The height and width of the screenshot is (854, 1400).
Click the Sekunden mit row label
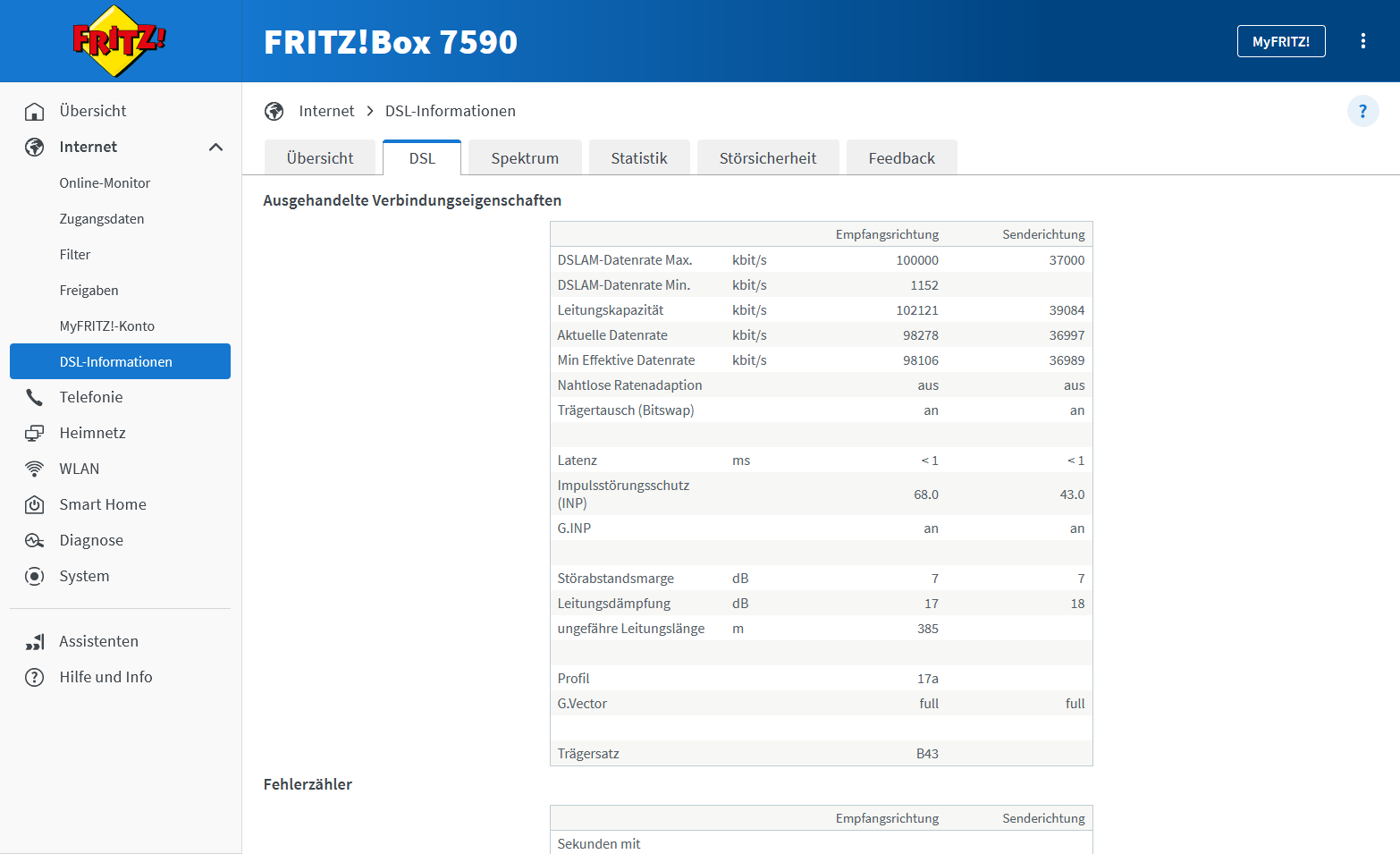(599, 844)
